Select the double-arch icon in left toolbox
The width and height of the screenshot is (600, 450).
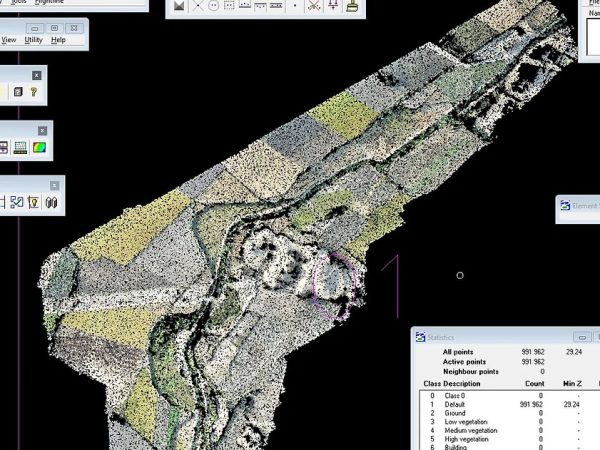(x=51, y=203)
